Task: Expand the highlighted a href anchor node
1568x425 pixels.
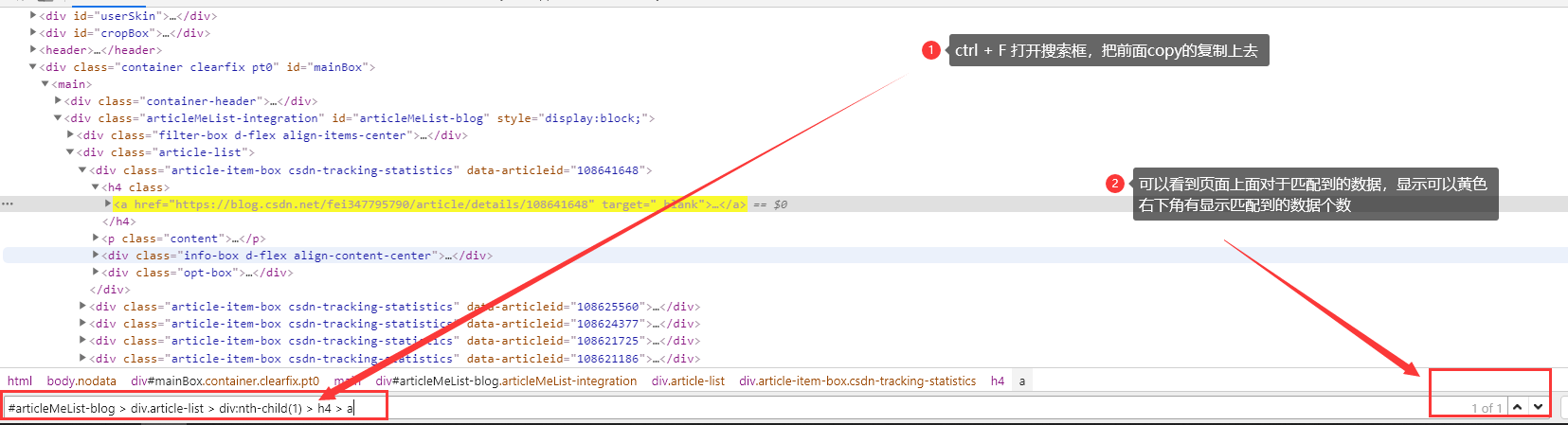Action: [x=108, y=204]
